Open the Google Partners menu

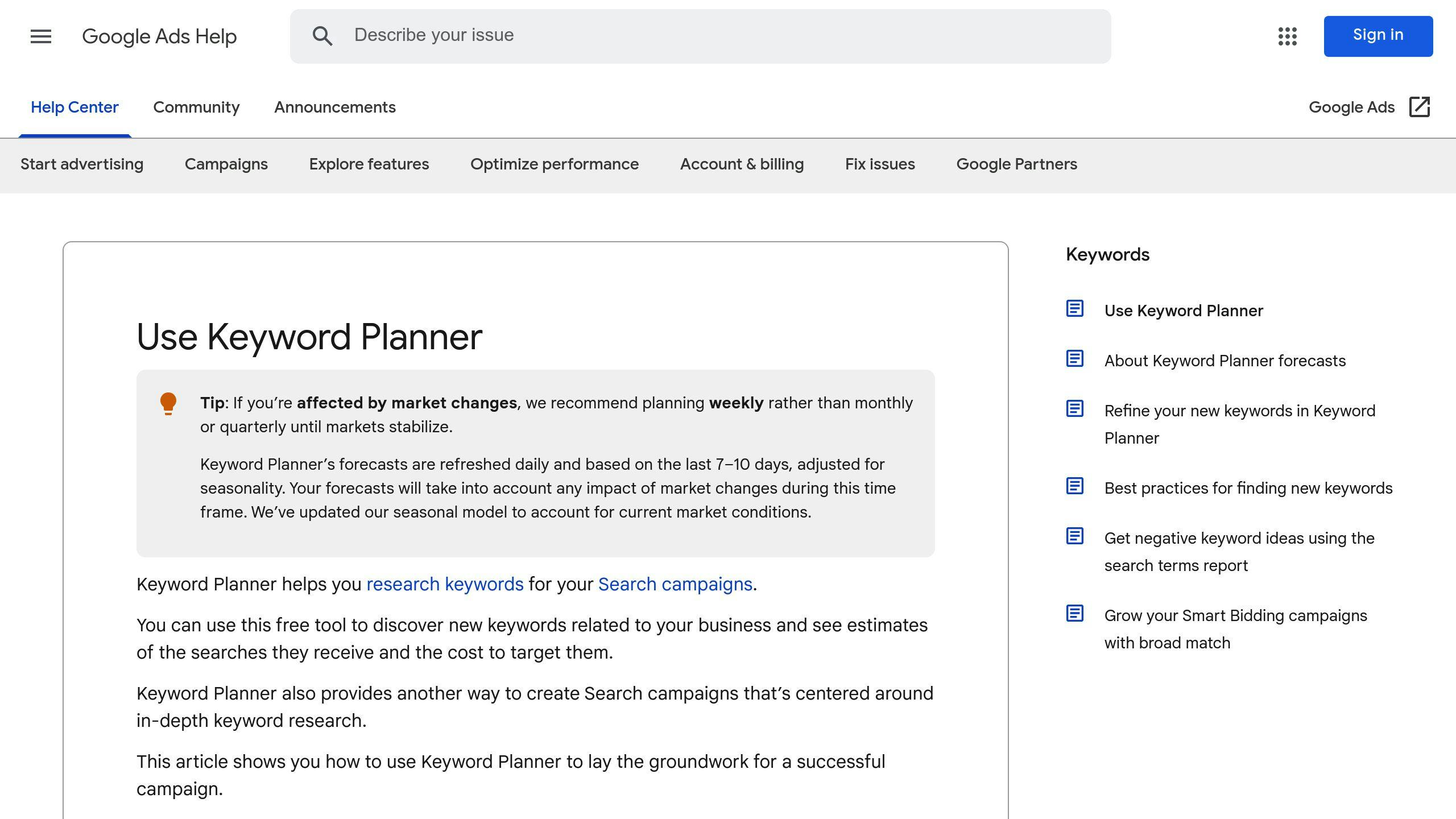pyautogui.click(x=1016, y=164)
